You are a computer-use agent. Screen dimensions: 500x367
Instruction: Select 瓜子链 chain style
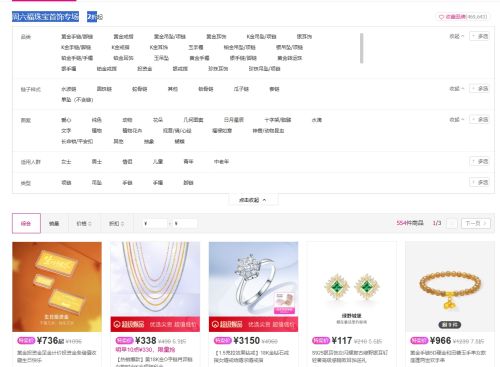[x=241, y=89]
